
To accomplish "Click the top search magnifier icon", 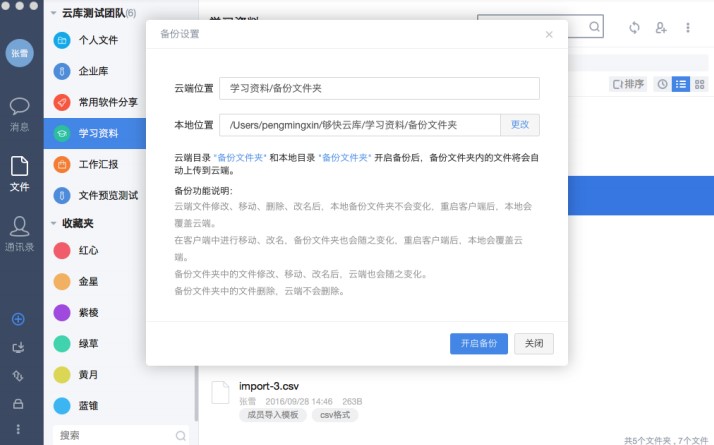I will (x=594, y=26).
